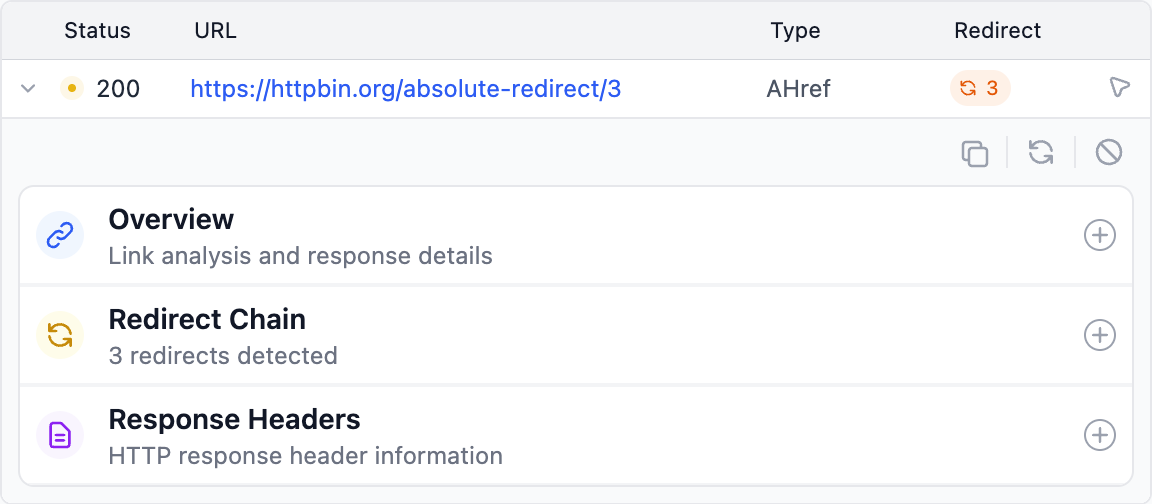Viewport: 1152px width, 504px height.
Task: Click the purple document icon beside Response Headers
Action: click(x=60, y=435)
